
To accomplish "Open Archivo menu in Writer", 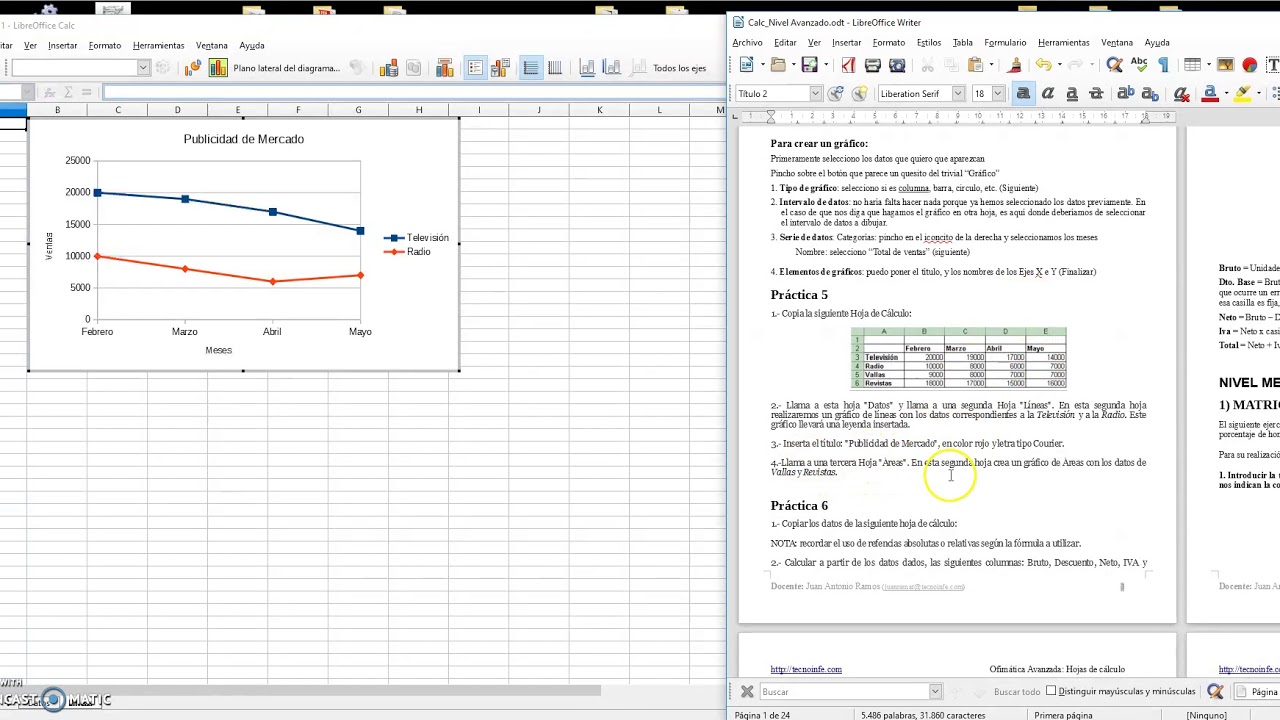I will tap(747, 43).
